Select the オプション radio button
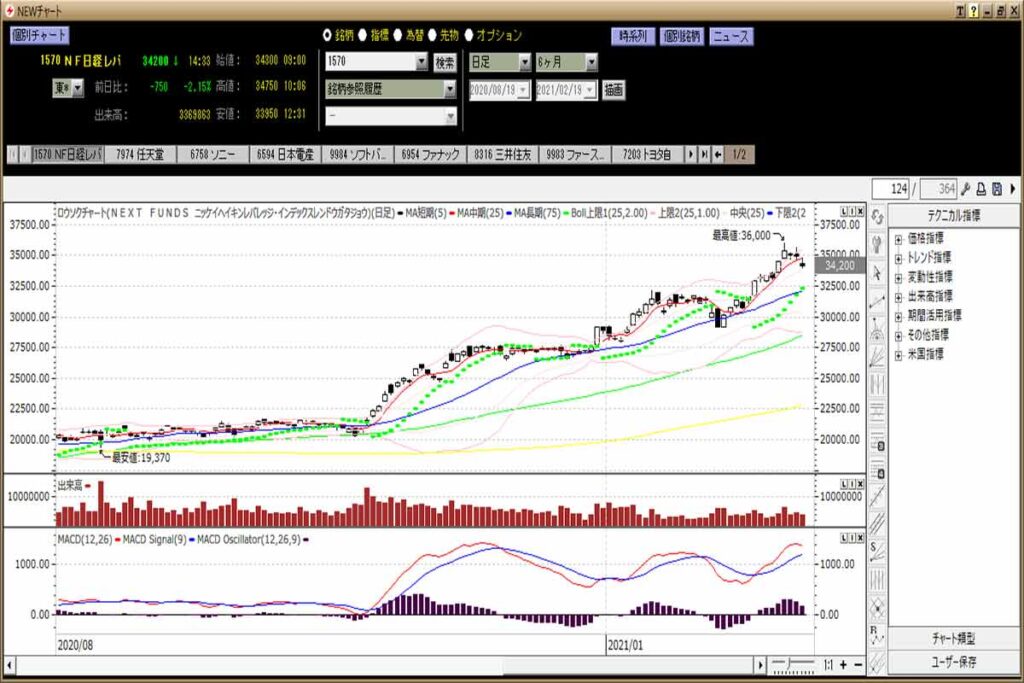 tap(468, 35)
